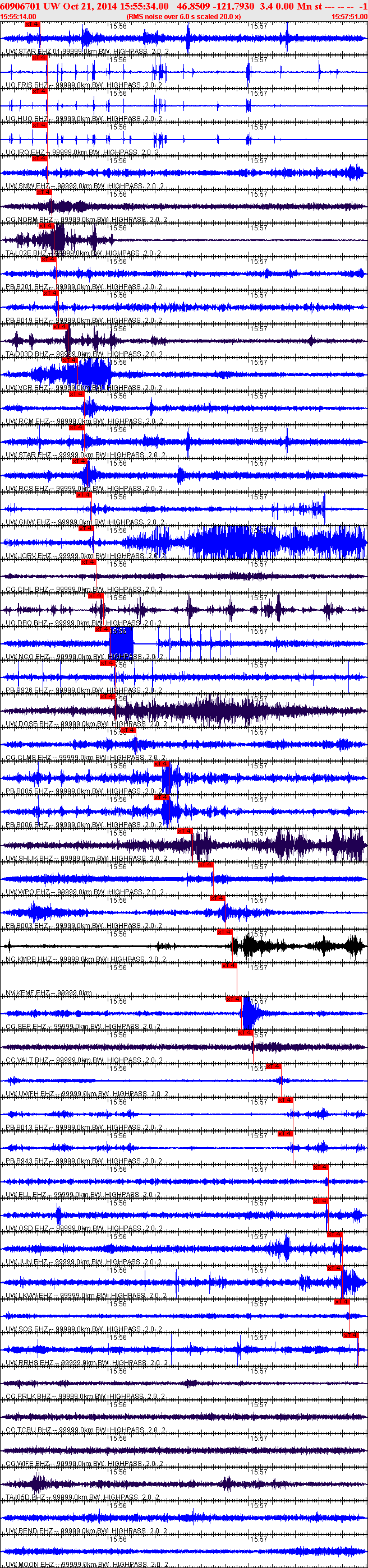The height and width of the screenshot is (1568, 368).
Task: Click the red pick marker on the UW ELL EHZ trace
Action: (x=320, y=1167)
